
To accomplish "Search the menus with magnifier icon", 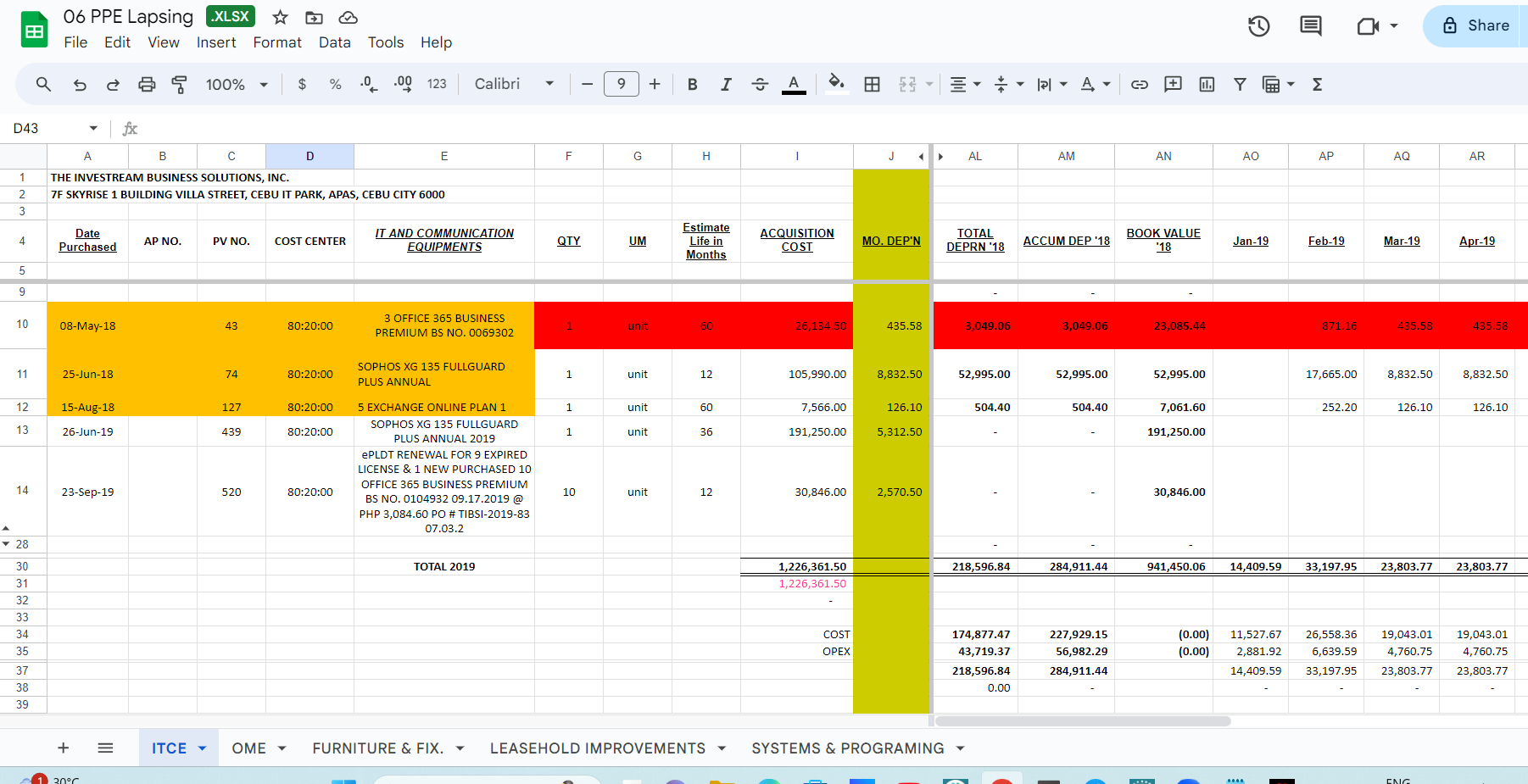I will tap(43, 84).
